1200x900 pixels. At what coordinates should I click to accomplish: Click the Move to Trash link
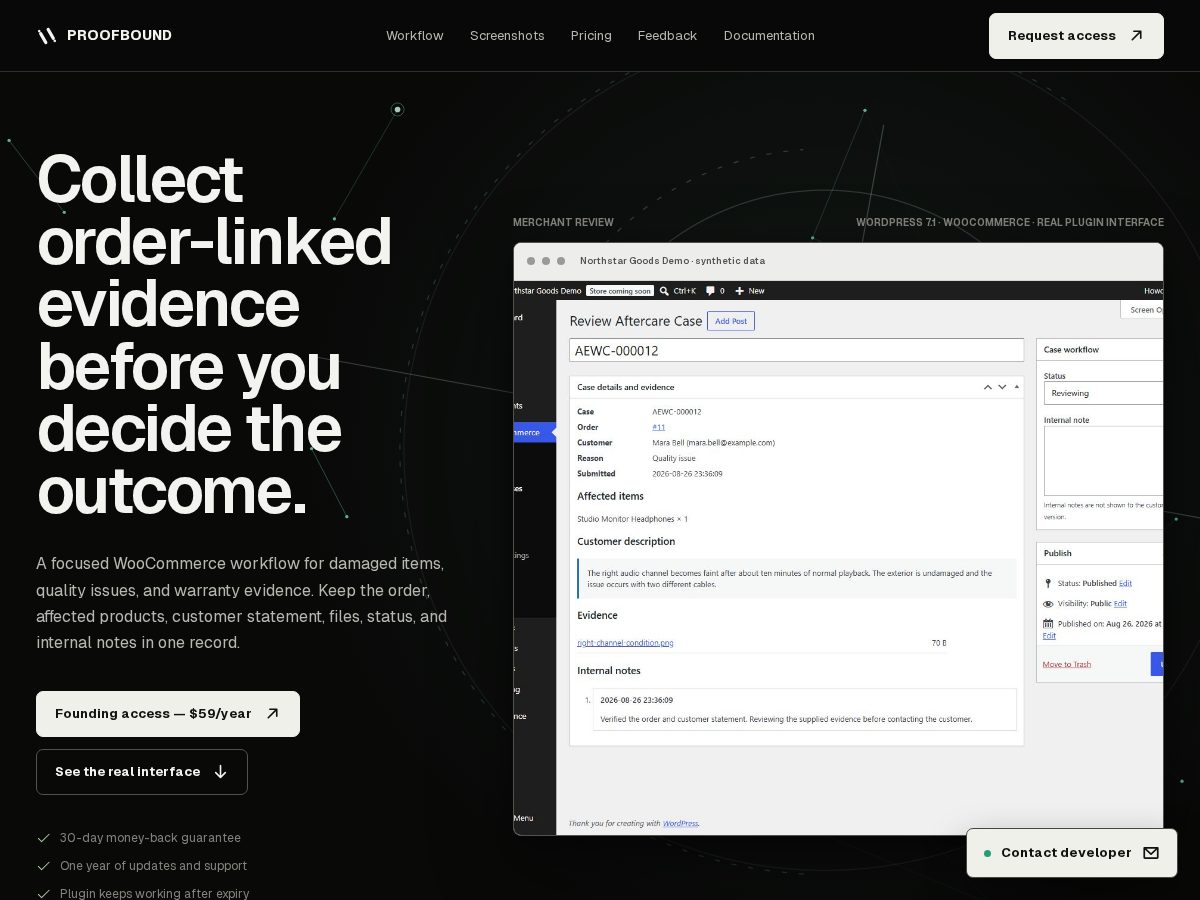click(1067, 664)
